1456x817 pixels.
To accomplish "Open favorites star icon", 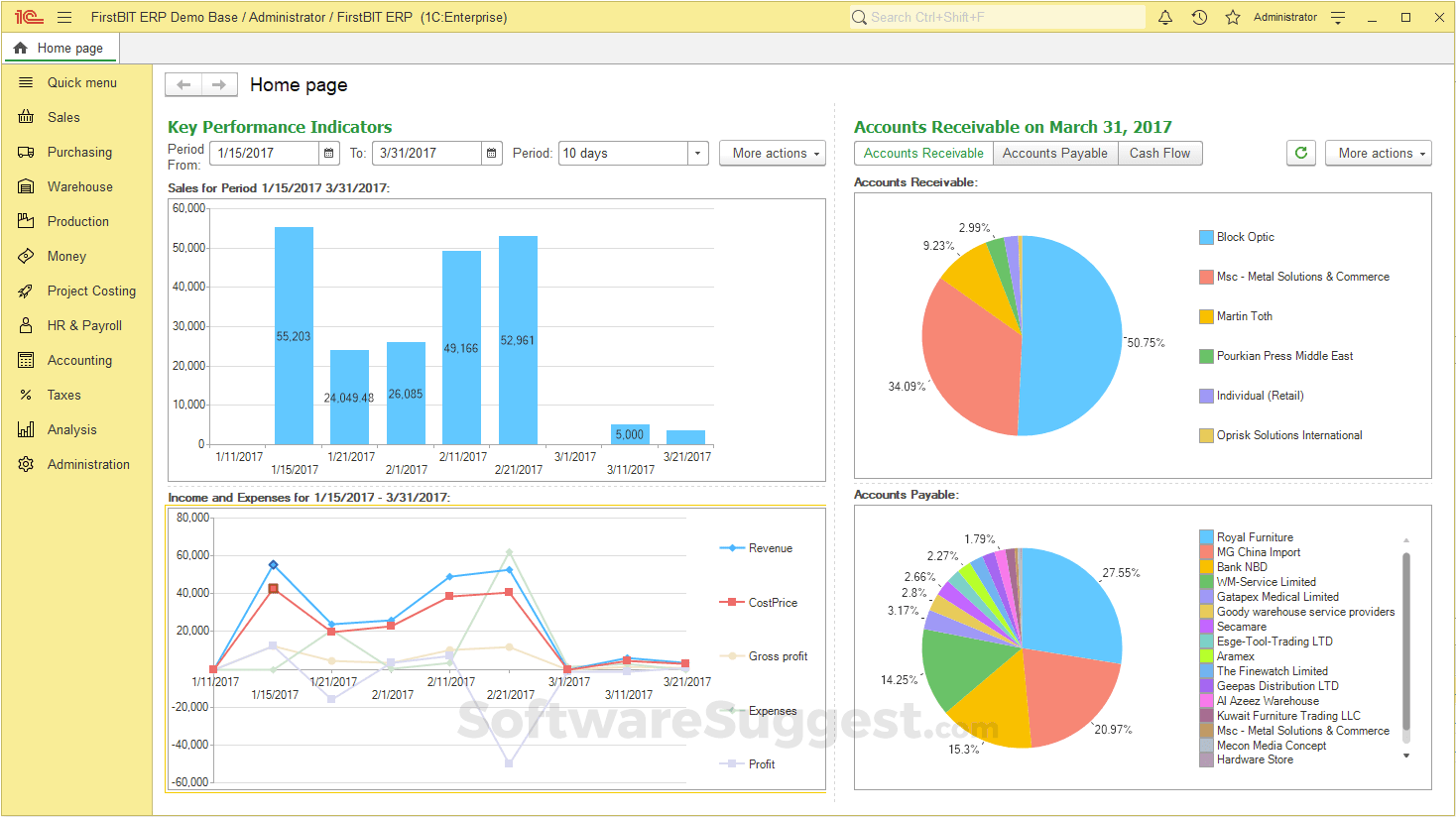I will click(1233, 17).
